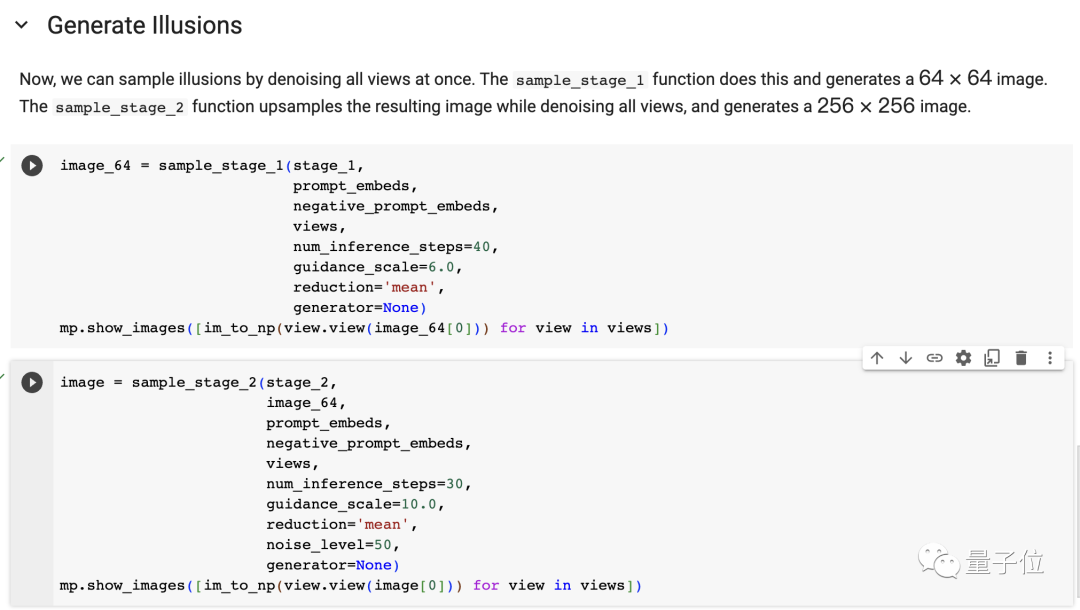The image size is (1080, 610).
Task: Mirror cell in tab icon
Action: [x=992, y=358]
